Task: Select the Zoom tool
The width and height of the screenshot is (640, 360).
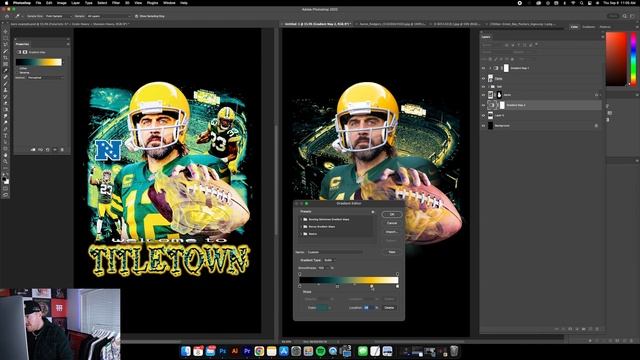Action: coord(5,162)
